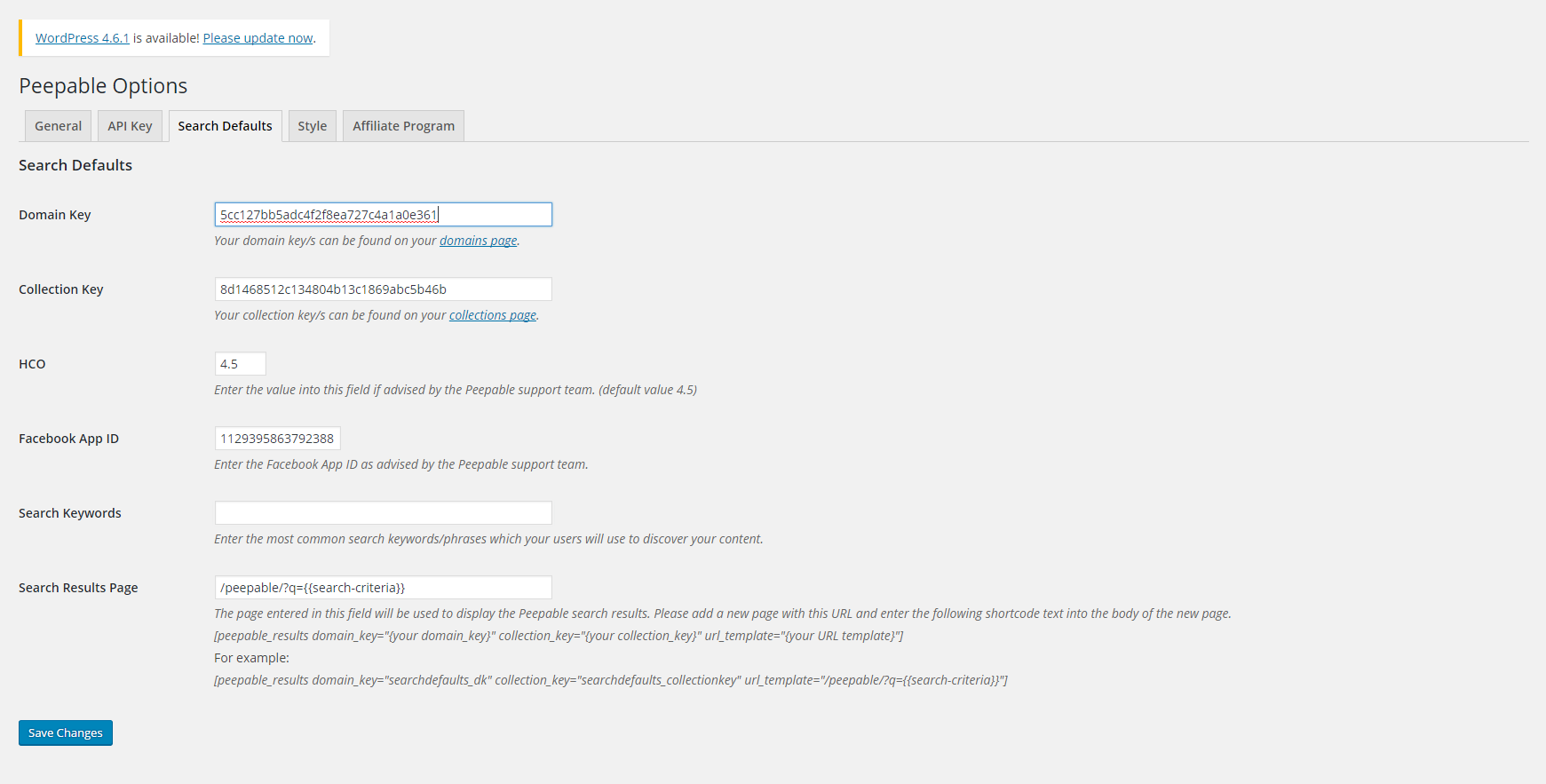1546x784 pixels.
Task: Click the Search Defaults section heading
Action: tap(75, 165)
